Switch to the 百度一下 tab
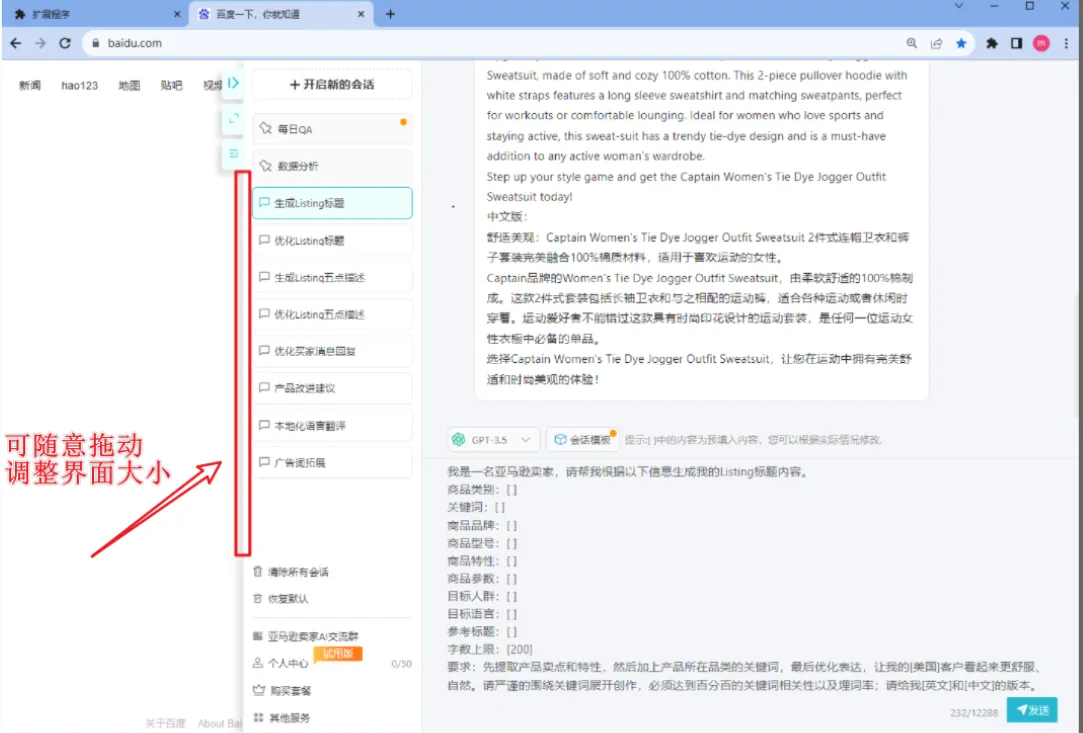1083x733 pixels. 282,14
